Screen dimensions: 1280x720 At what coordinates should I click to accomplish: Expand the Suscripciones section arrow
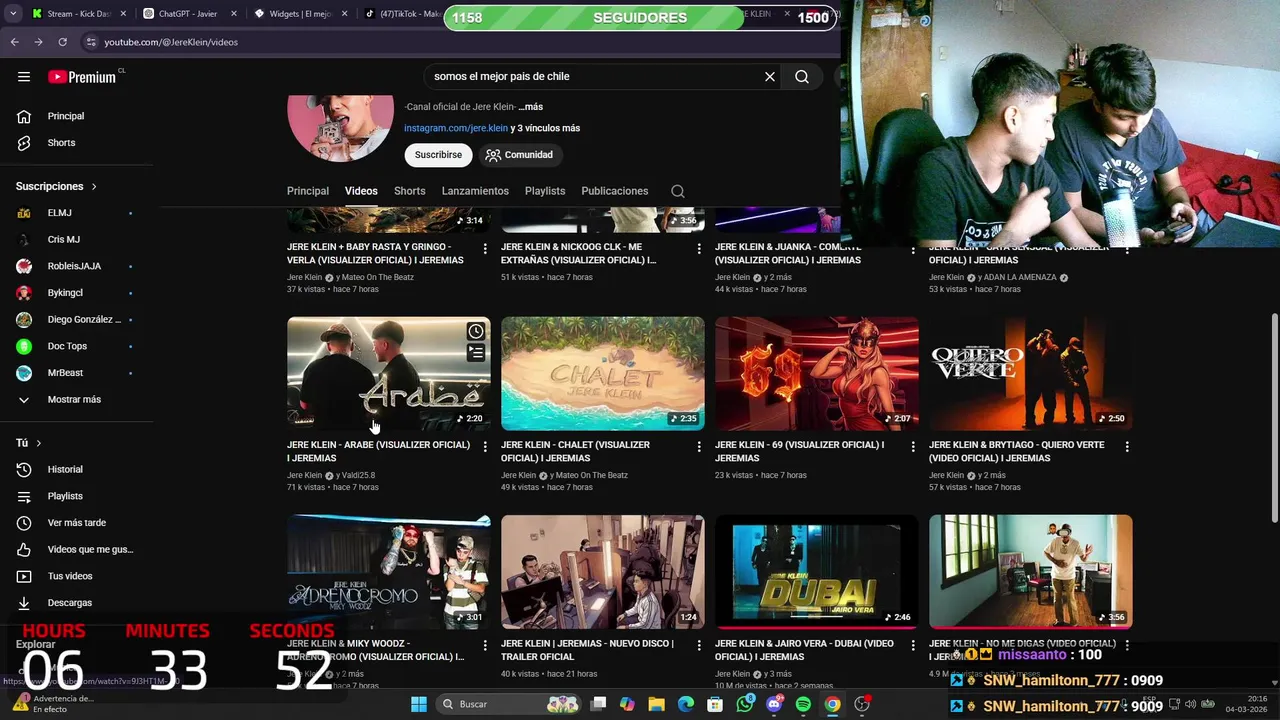coord(94,187)
